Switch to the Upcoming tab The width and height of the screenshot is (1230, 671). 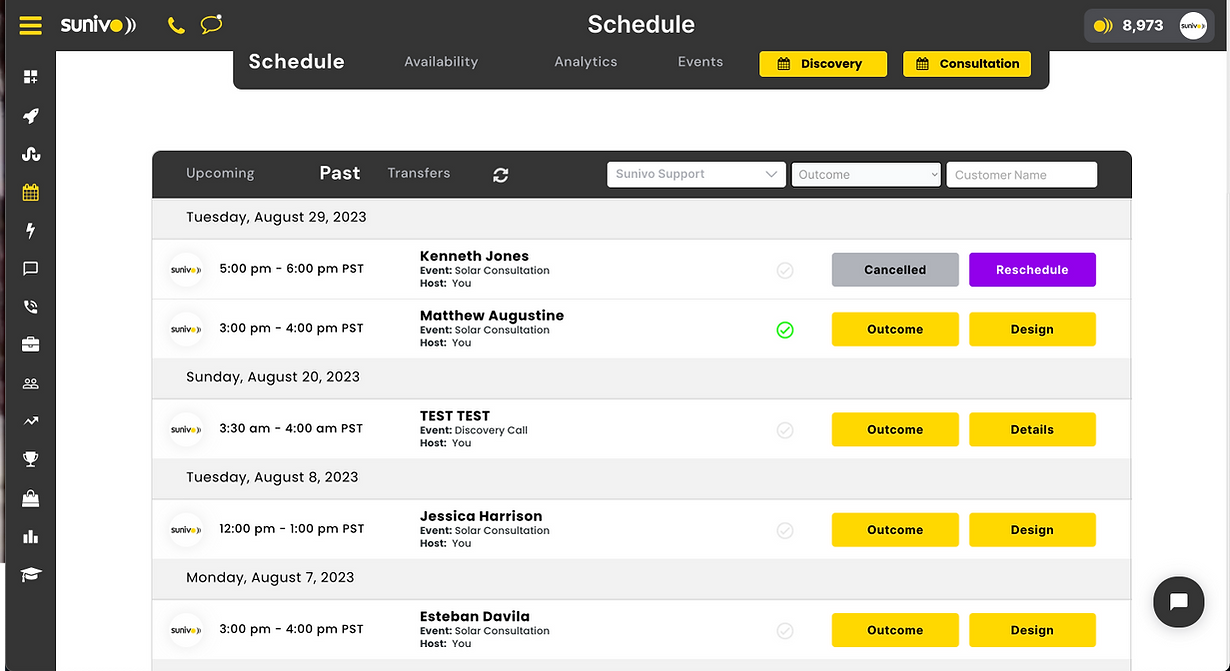point(220,173)
